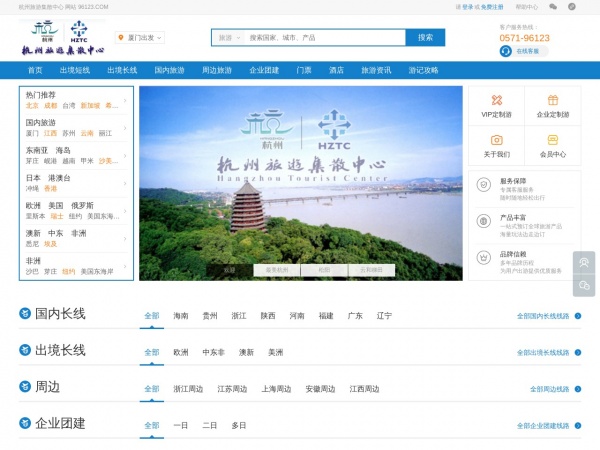600x450 pixels.
Task: Click the headset online service icon
Action: click(505, 51)
